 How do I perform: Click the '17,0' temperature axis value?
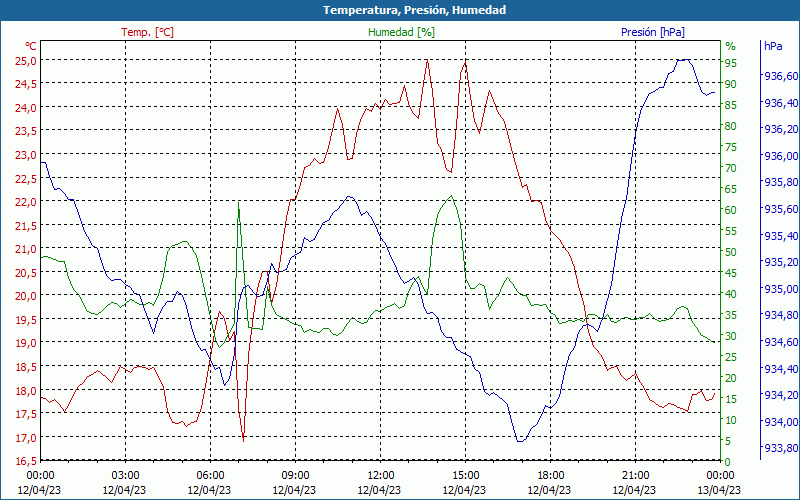(x=25, y=438)
